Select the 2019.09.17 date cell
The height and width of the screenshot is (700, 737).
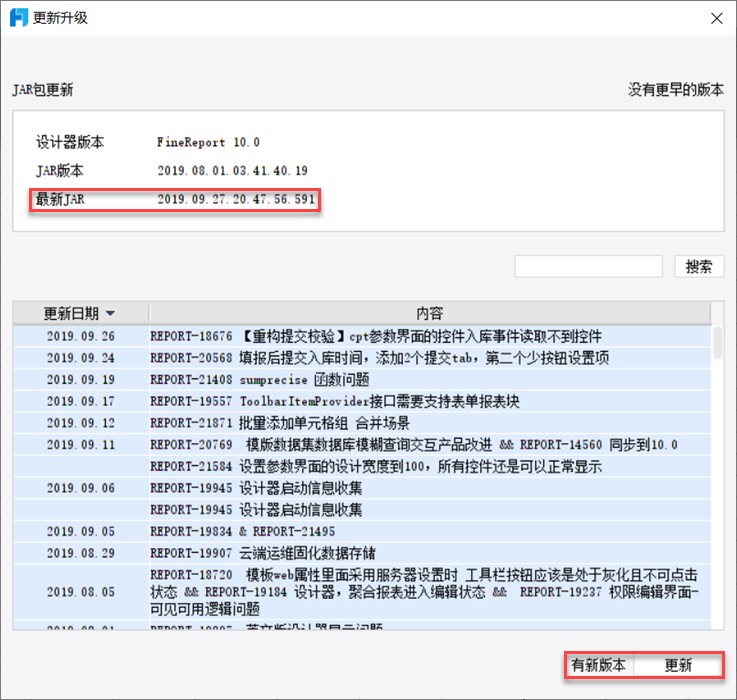coord(80,401)
